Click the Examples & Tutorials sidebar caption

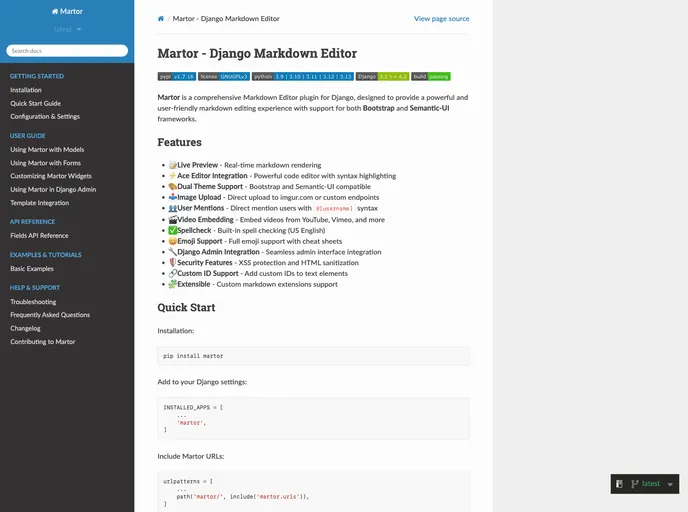click(x=46, y=255)
